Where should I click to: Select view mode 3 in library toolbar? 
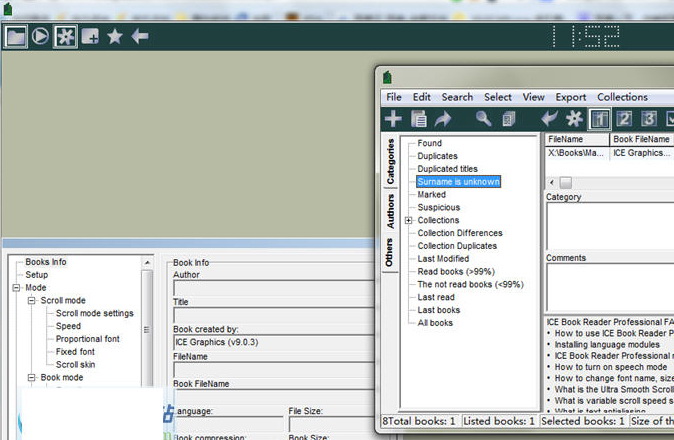[649, 119]
